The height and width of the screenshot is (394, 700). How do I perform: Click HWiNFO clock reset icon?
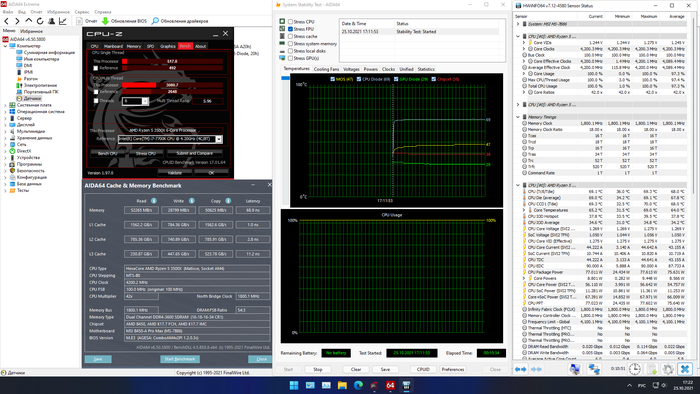coord(635,369)
